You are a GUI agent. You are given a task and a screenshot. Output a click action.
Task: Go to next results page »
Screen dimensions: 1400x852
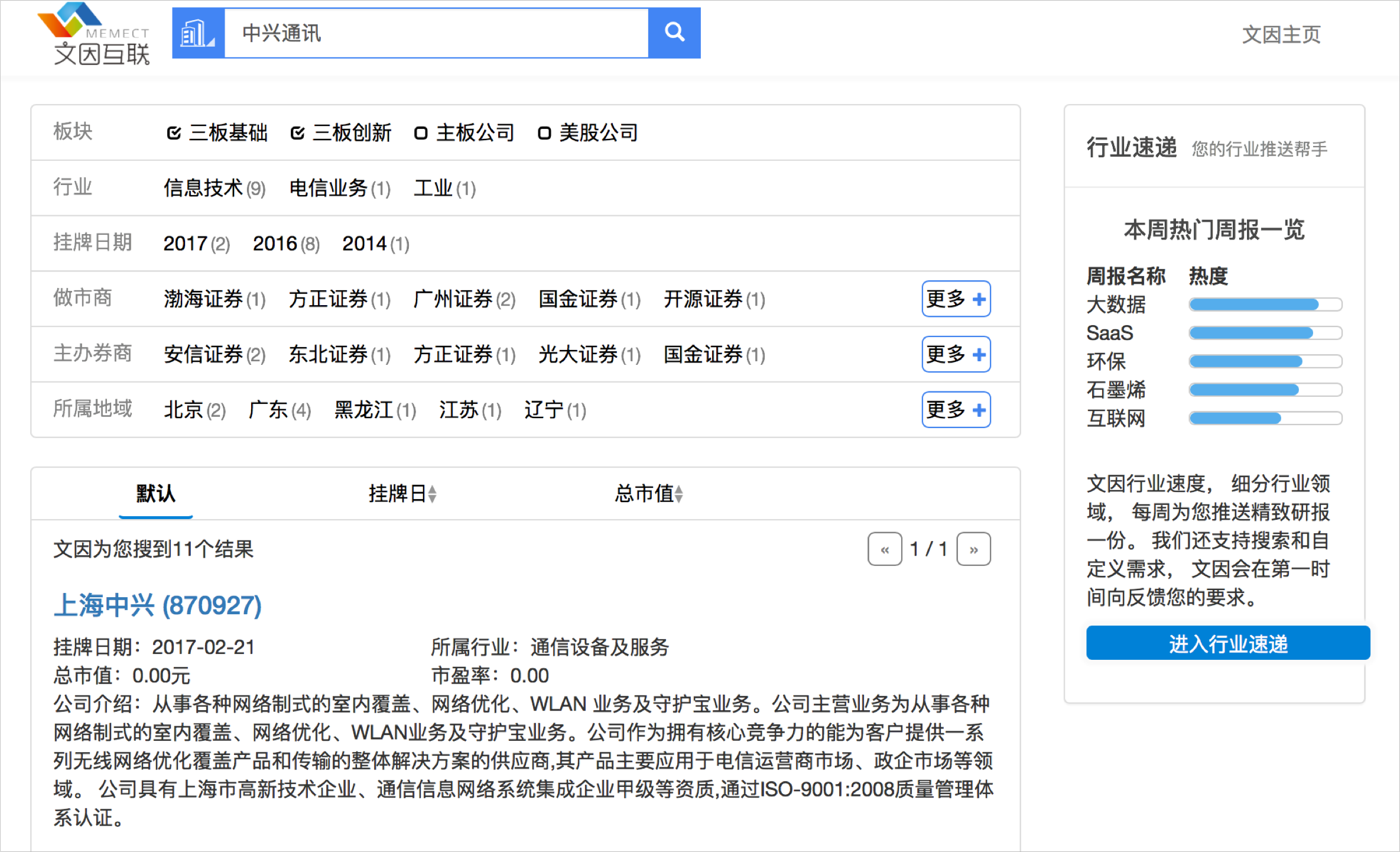(x=973, y=549)
